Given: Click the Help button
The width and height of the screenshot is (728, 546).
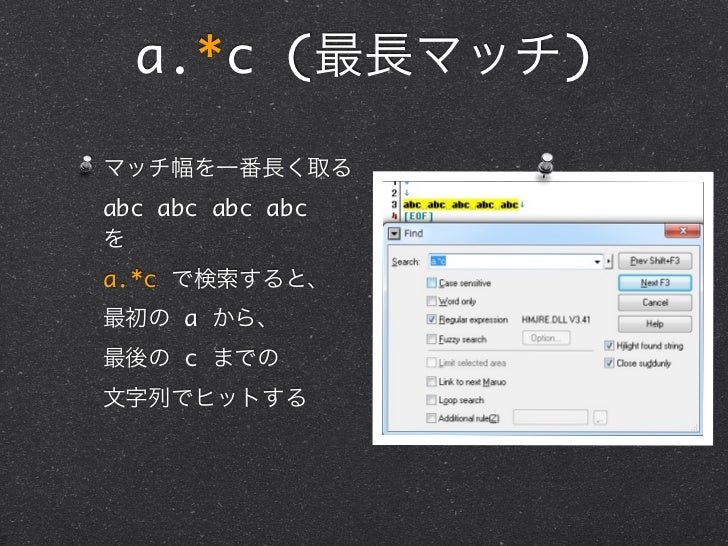Looking at the screenshot, I should point(655,324).
